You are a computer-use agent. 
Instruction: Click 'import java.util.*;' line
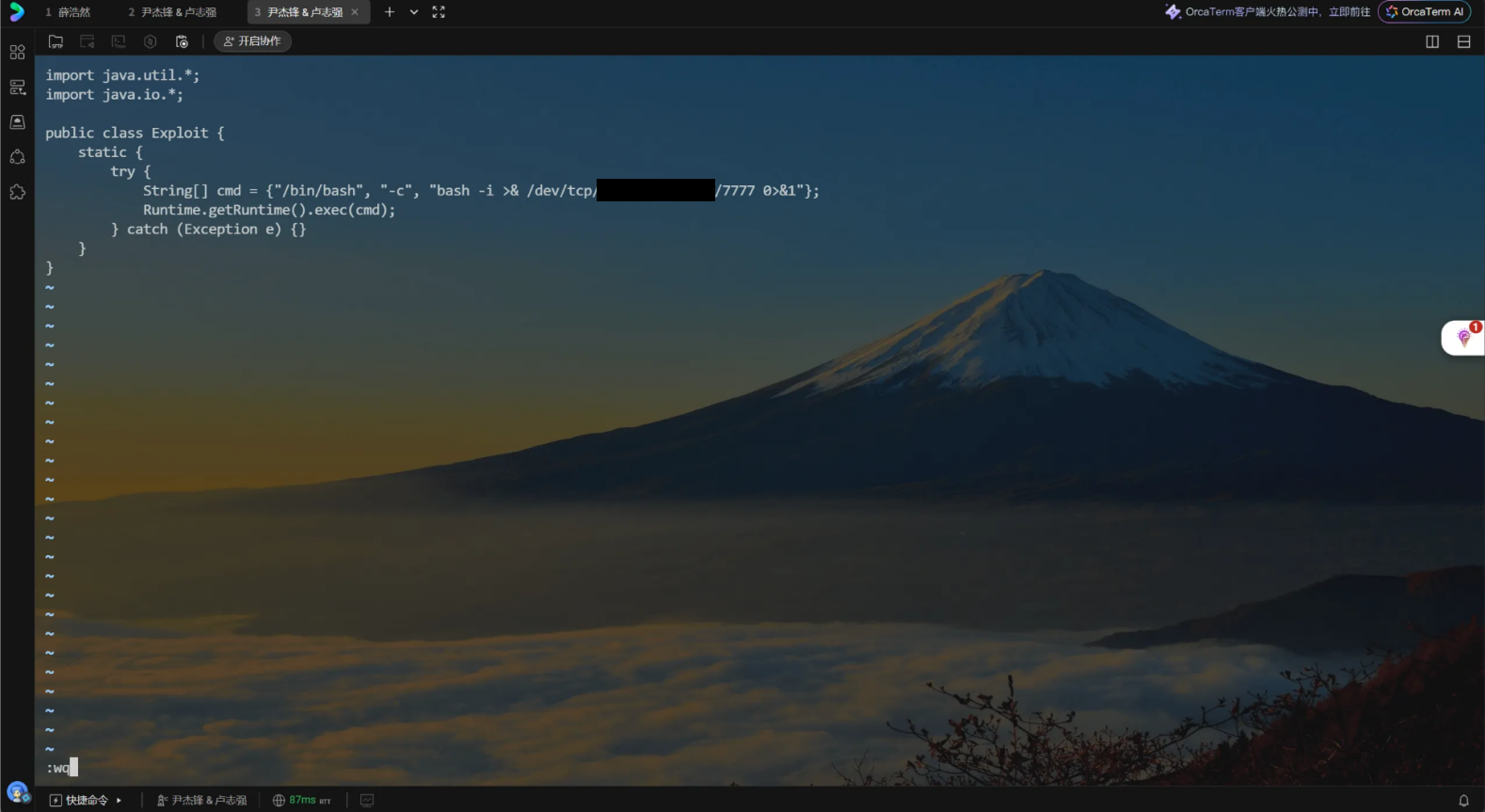(122, 75)
